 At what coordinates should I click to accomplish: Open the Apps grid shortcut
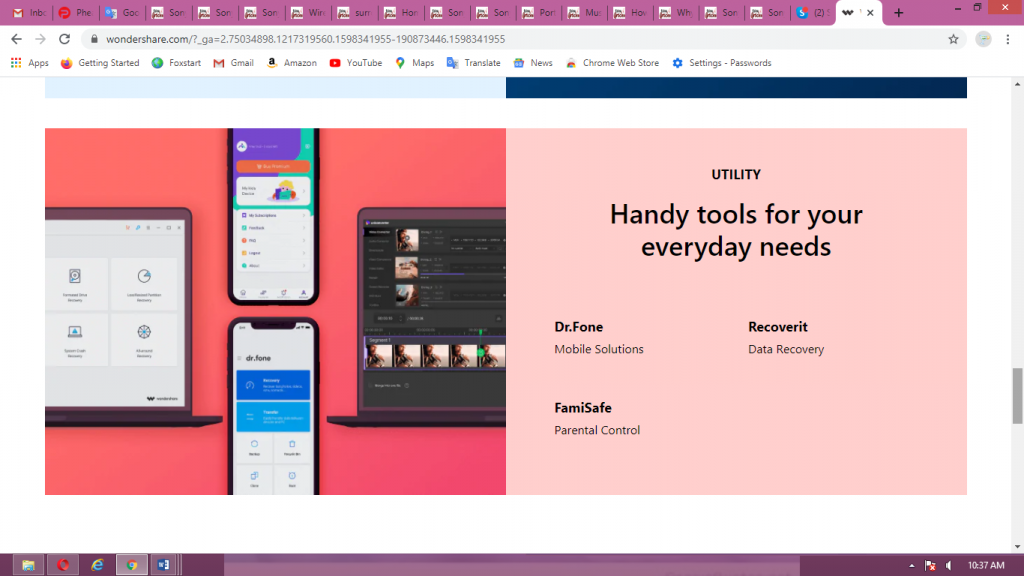click(x=29, y=63)
